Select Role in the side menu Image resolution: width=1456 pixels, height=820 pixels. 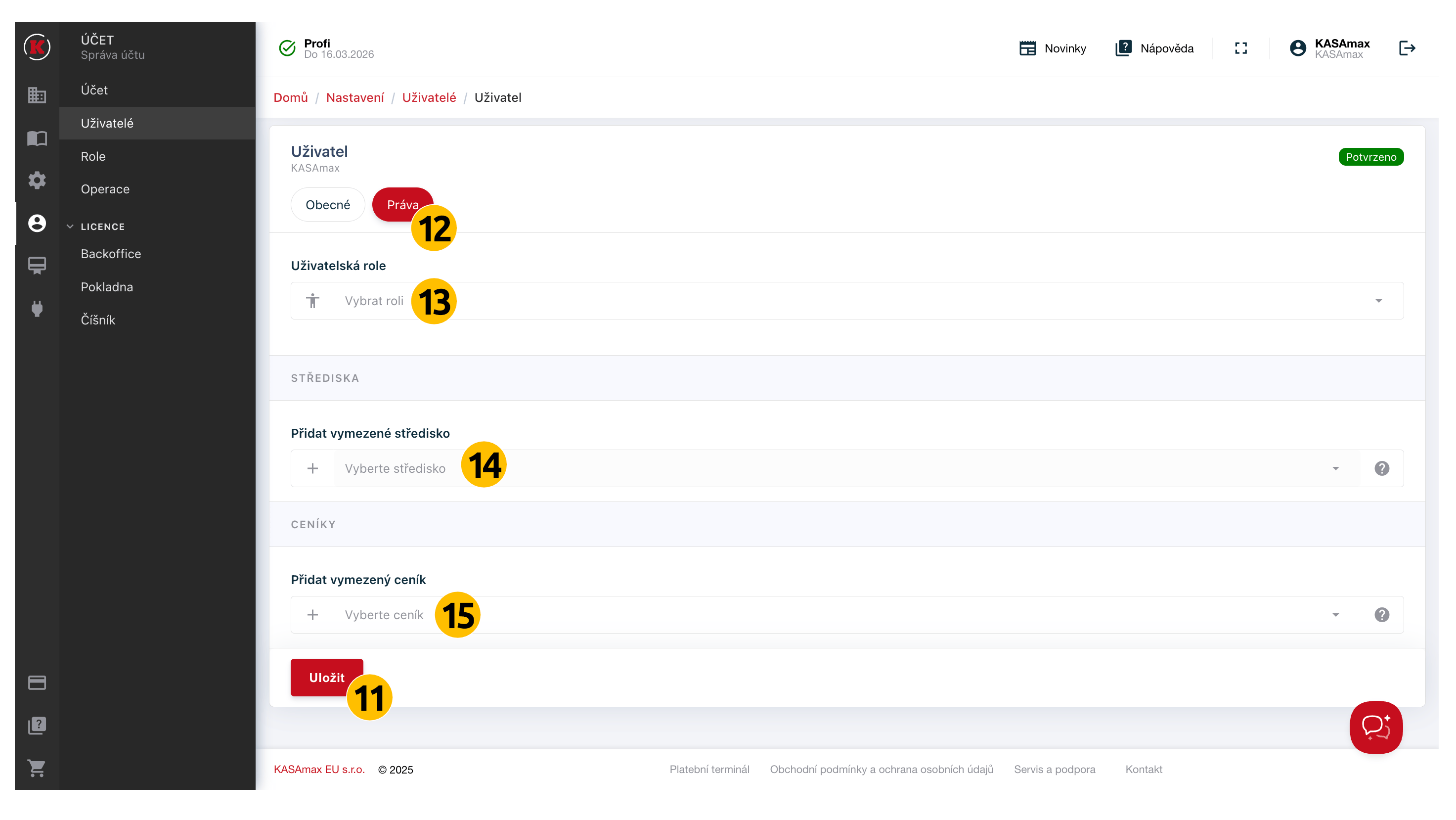[93, 157]
